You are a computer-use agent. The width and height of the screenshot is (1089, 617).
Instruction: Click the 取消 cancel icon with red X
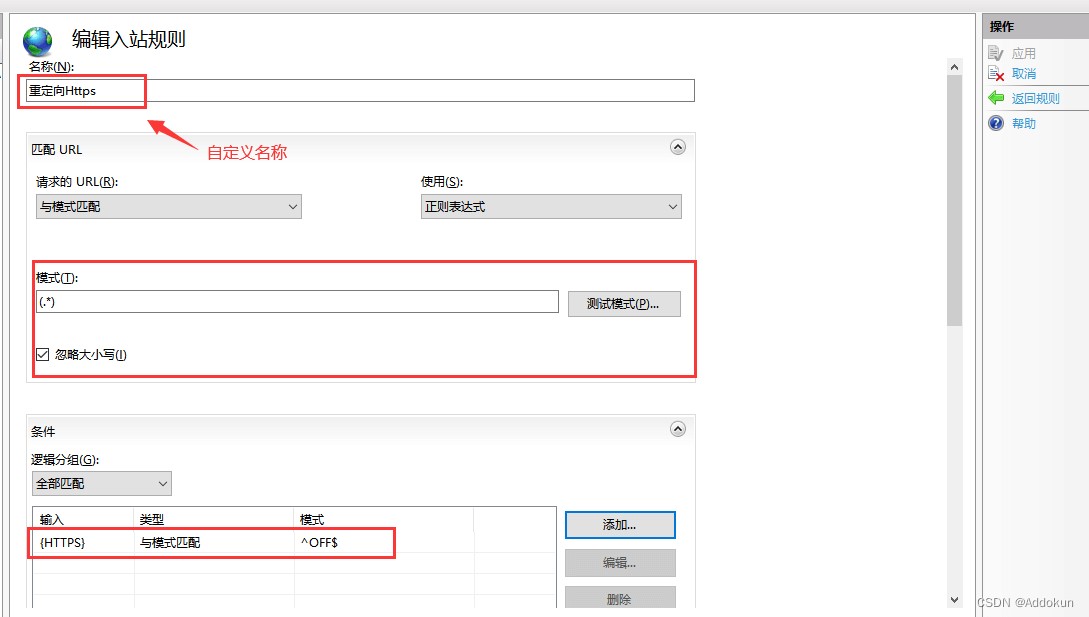pyautogui.click(x=995, y=74)
